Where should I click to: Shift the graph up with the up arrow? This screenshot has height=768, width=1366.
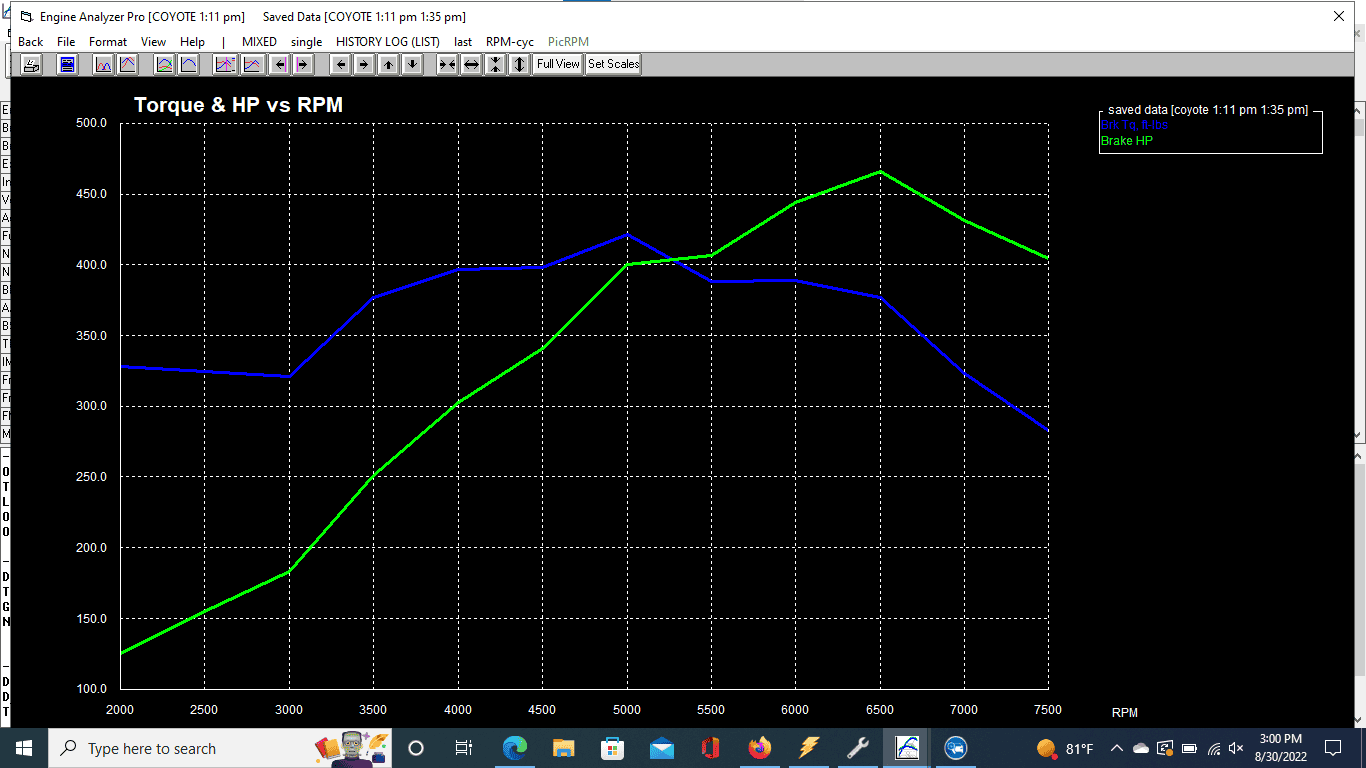388,64
